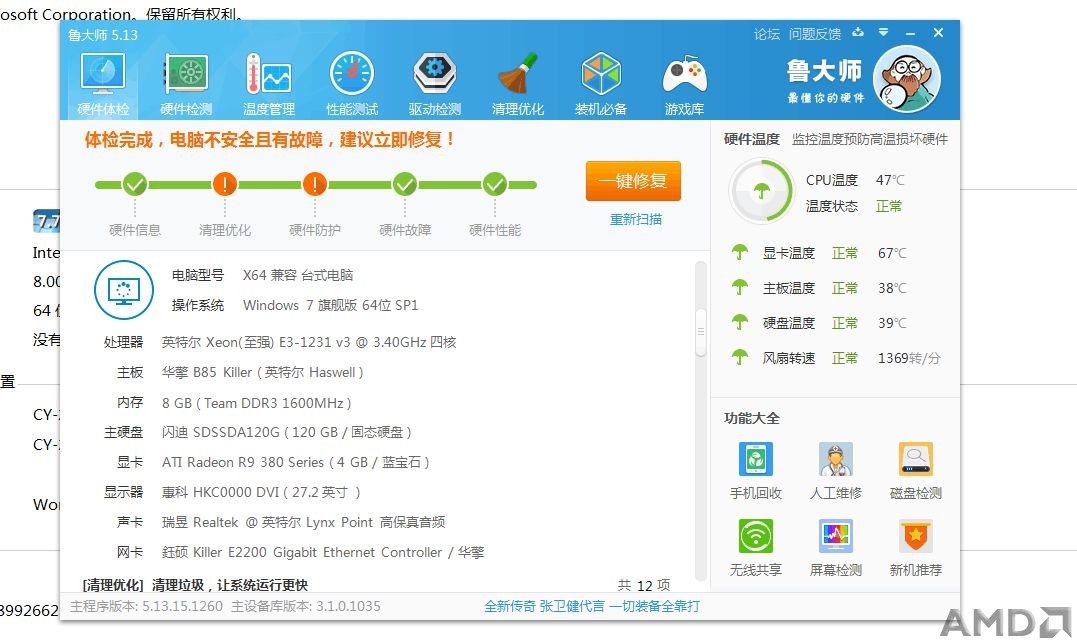Click the 风扇转速 umbrella icon
This screenshot has width=1077, height=643.
[740, 357]
